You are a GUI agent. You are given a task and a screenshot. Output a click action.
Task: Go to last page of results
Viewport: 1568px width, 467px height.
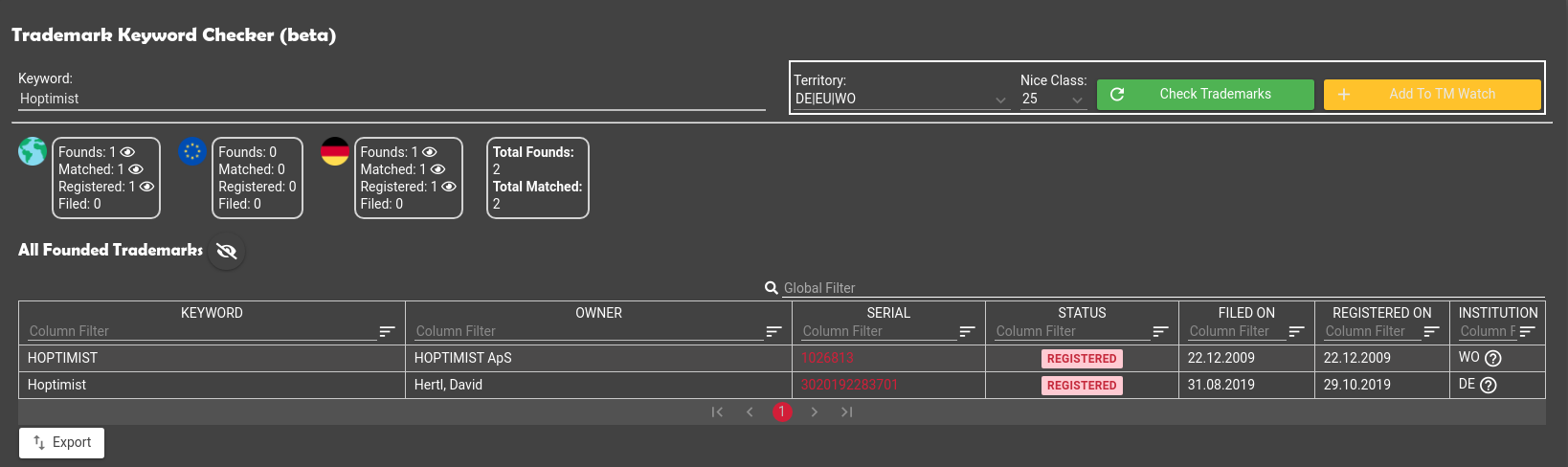(847, 412)
